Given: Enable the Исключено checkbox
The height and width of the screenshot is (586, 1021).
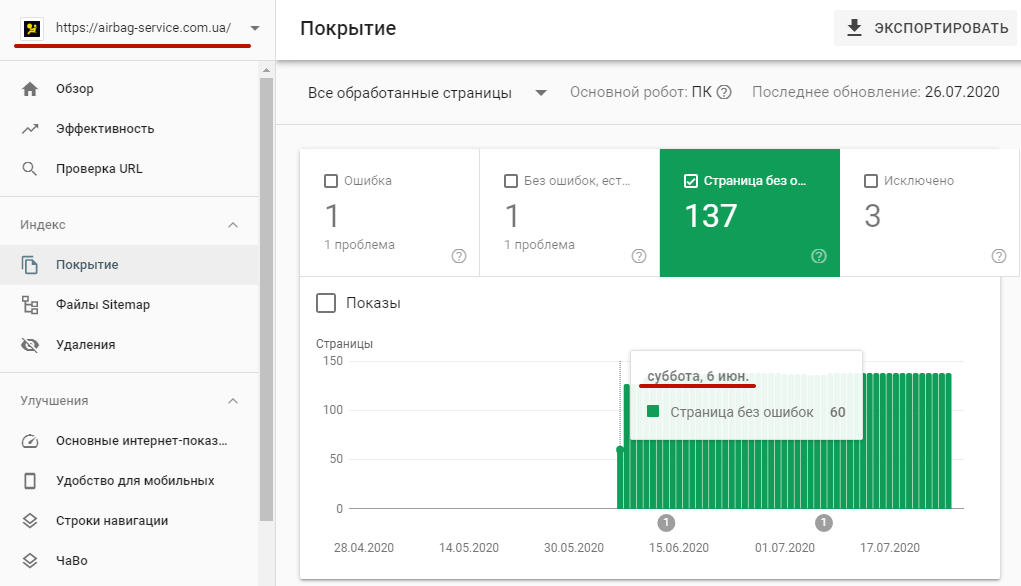Looking at the screenshot, I should tap(871, 181).
